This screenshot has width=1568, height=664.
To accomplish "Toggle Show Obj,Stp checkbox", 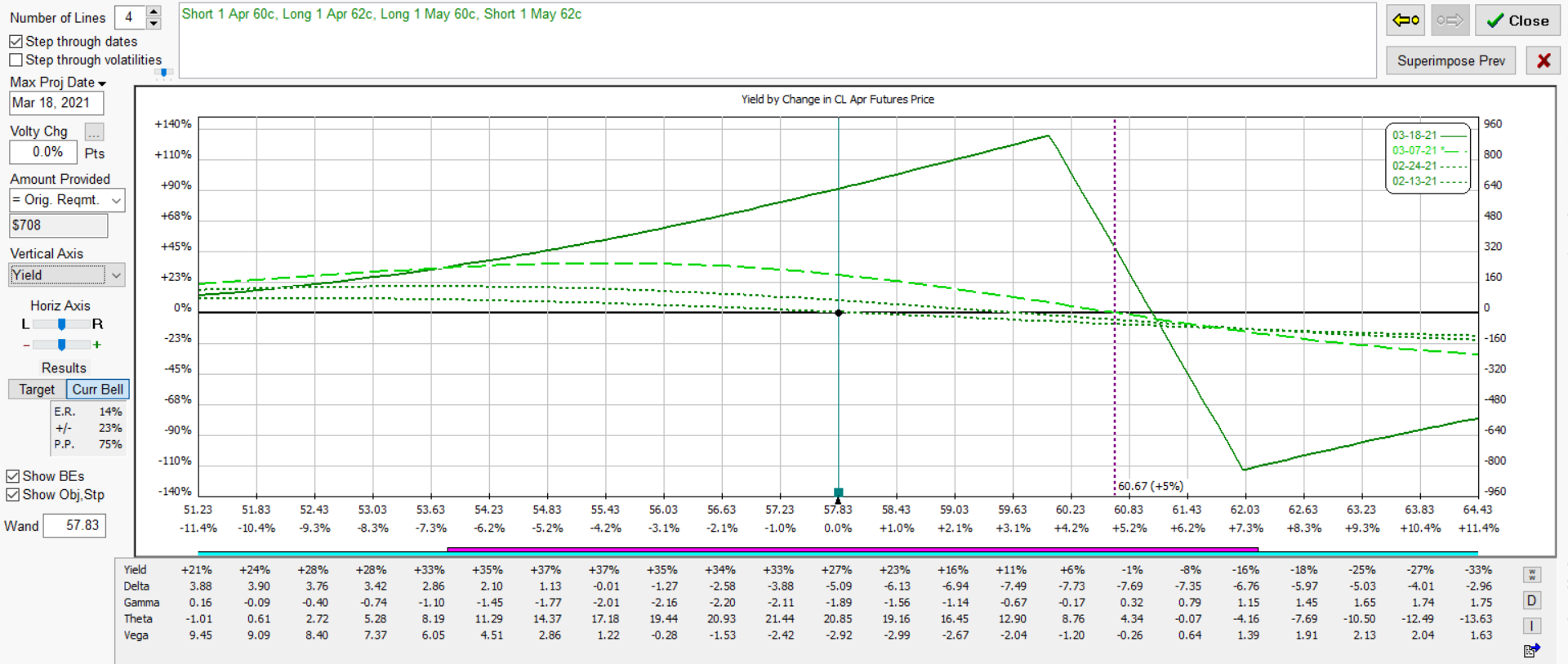I will 13,495.
